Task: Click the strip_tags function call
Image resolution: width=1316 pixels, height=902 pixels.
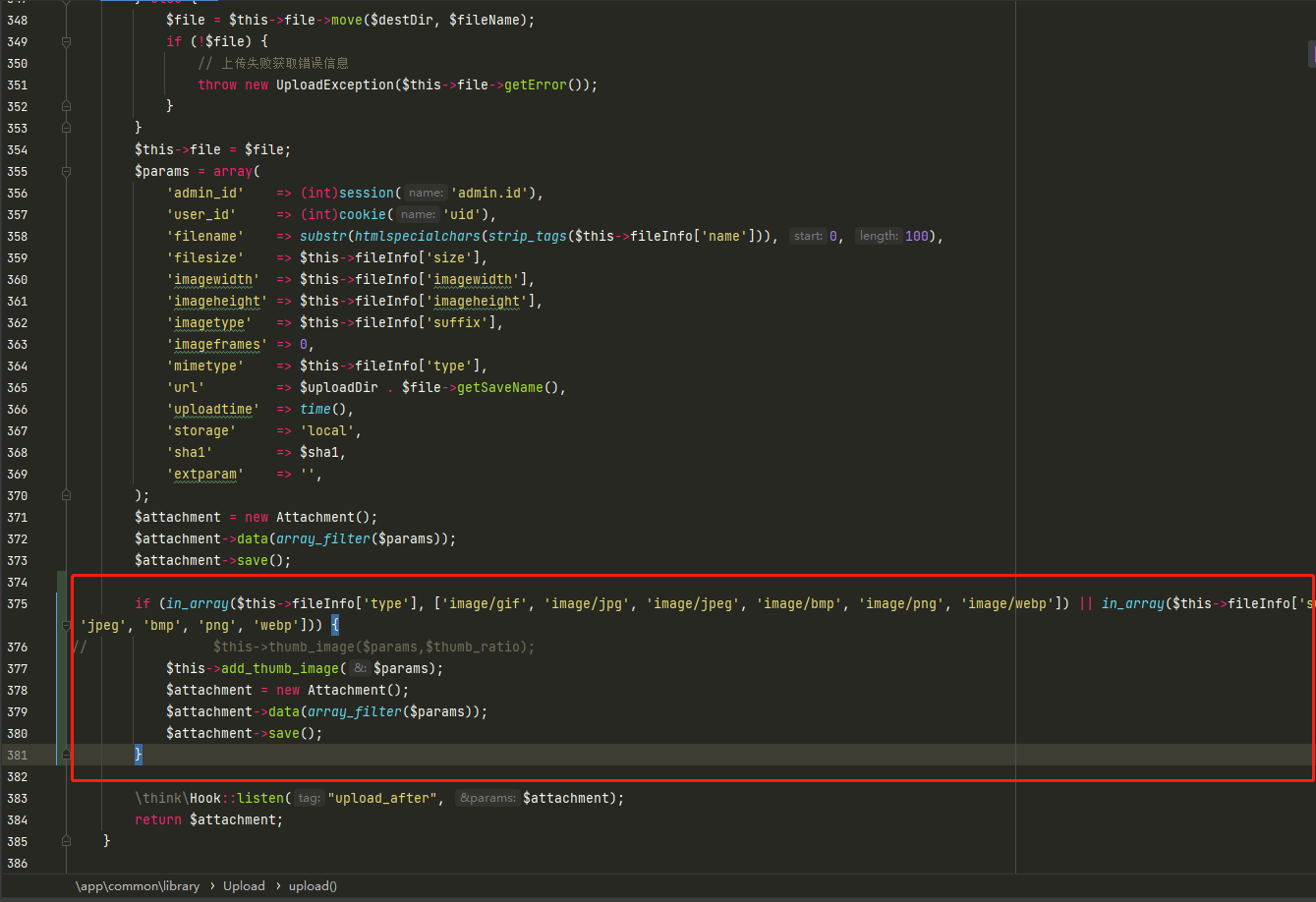Action: (x=528, y=236)
